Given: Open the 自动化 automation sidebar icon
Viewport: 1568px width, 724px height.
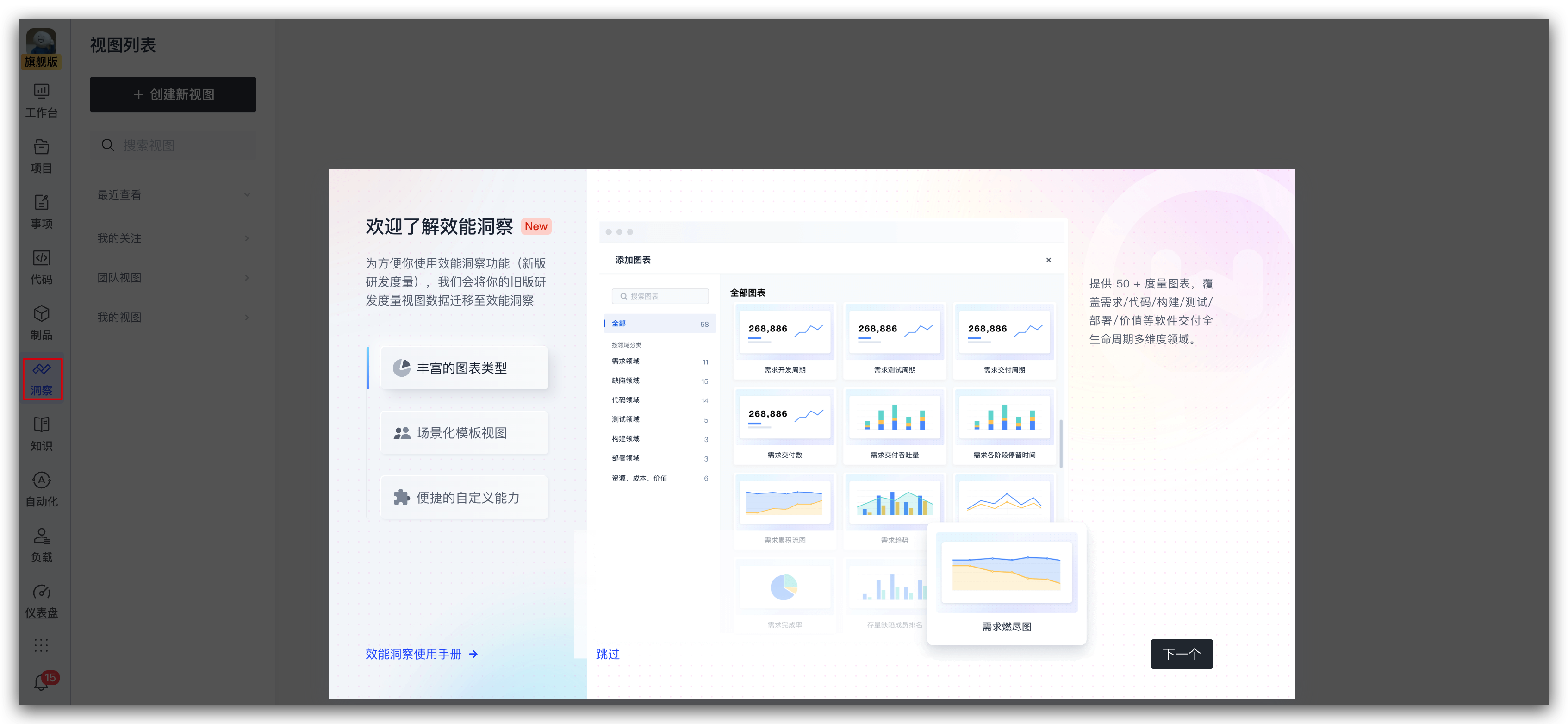Looking at the screenshot, I should tap(41, 490).
